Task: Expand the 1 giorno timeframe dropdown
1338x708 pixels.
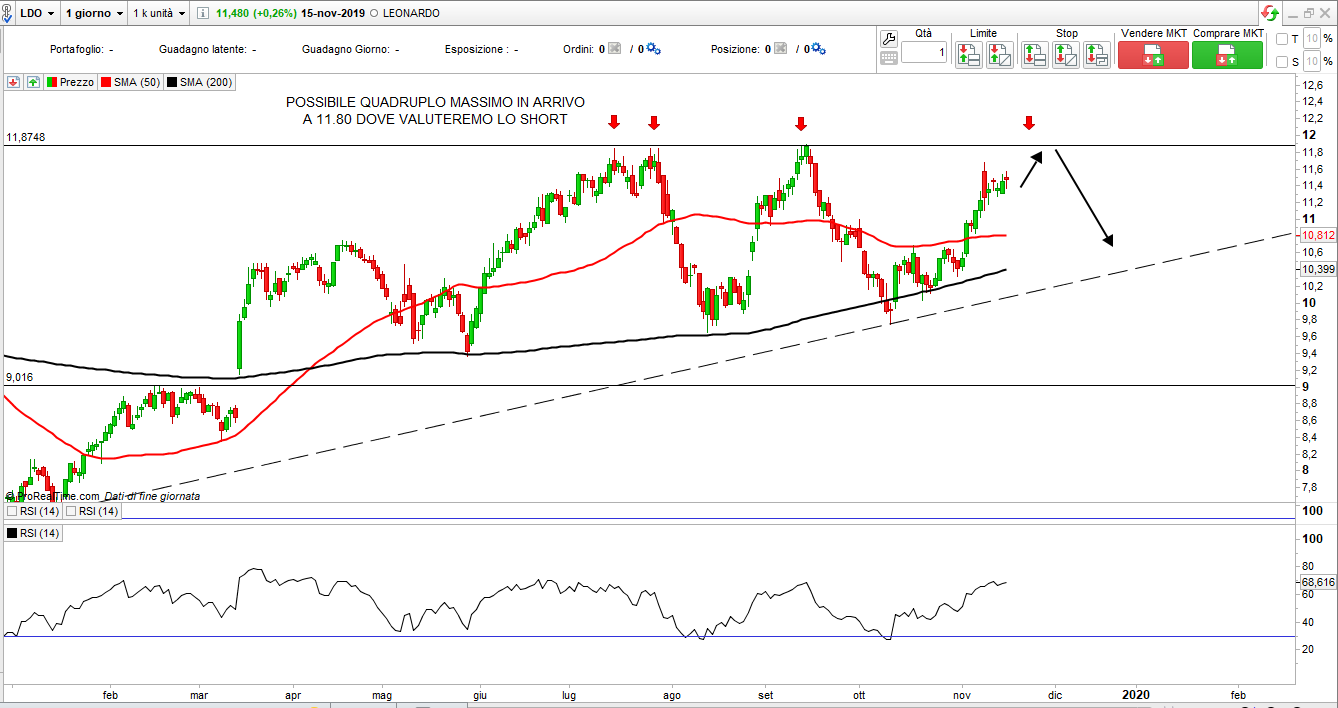Action: tap(94, 14)
